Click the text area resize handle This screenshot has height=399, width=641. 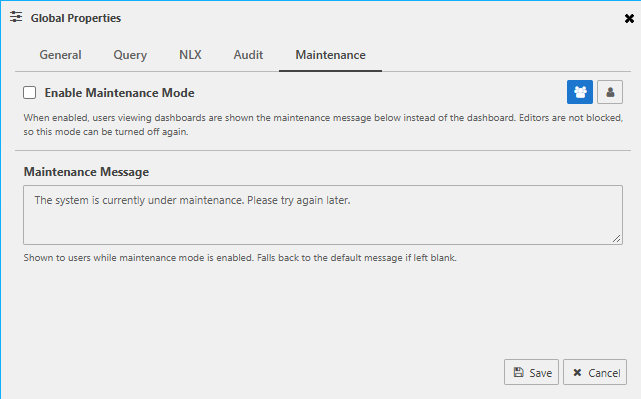(616, 238)
